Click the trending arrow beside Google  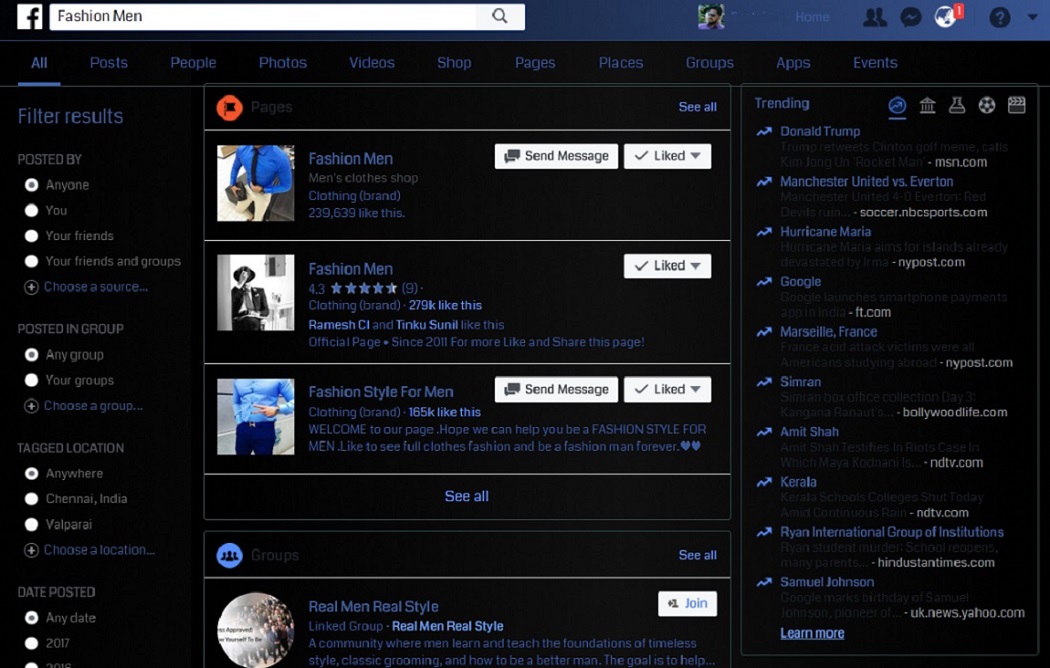click(x=764, y=282)
